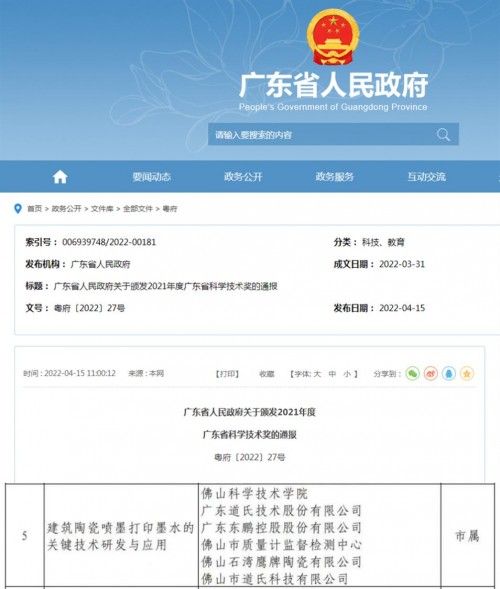This screenshot has width=500, height=589.
Task: Open the 政务公开 menu
Action: (243, 177)
